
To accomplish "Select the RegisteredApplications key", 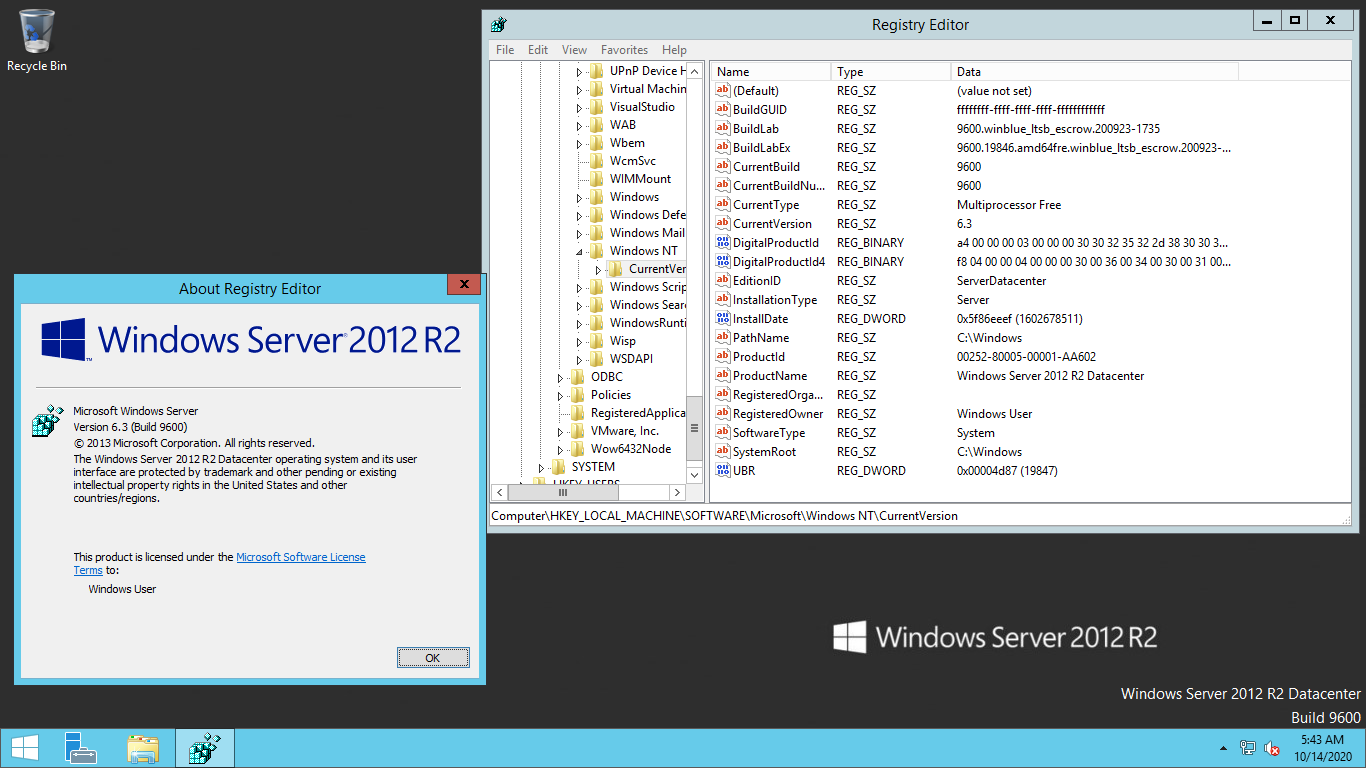I will tap(638, 413).
